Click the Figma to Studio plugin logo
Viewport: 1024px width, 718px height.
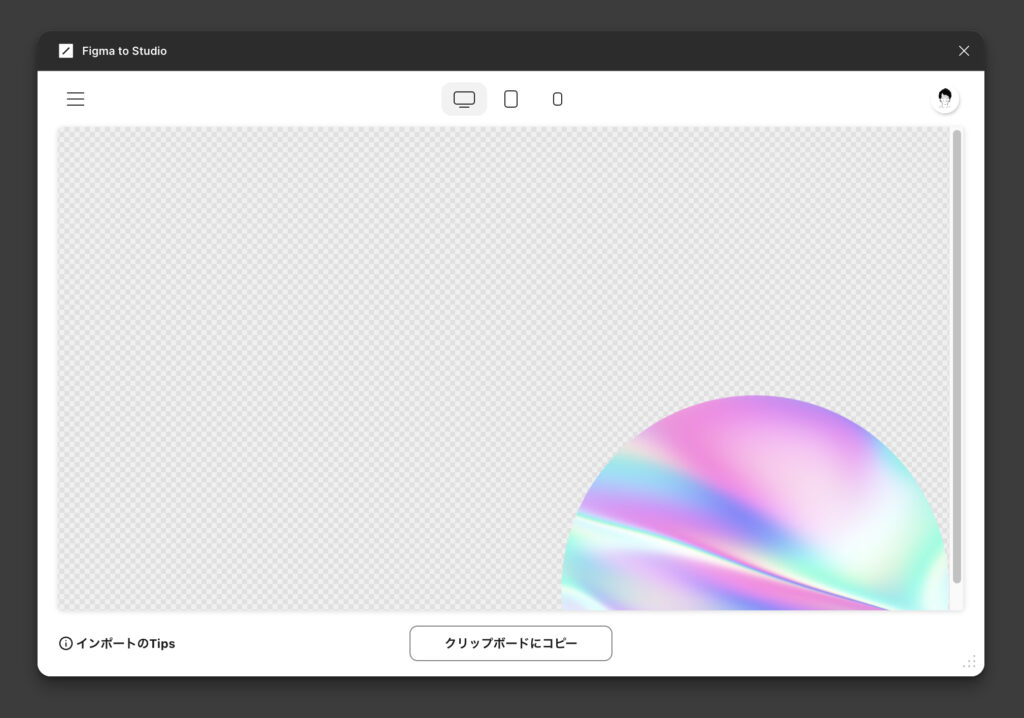click(x=66, y=51)
